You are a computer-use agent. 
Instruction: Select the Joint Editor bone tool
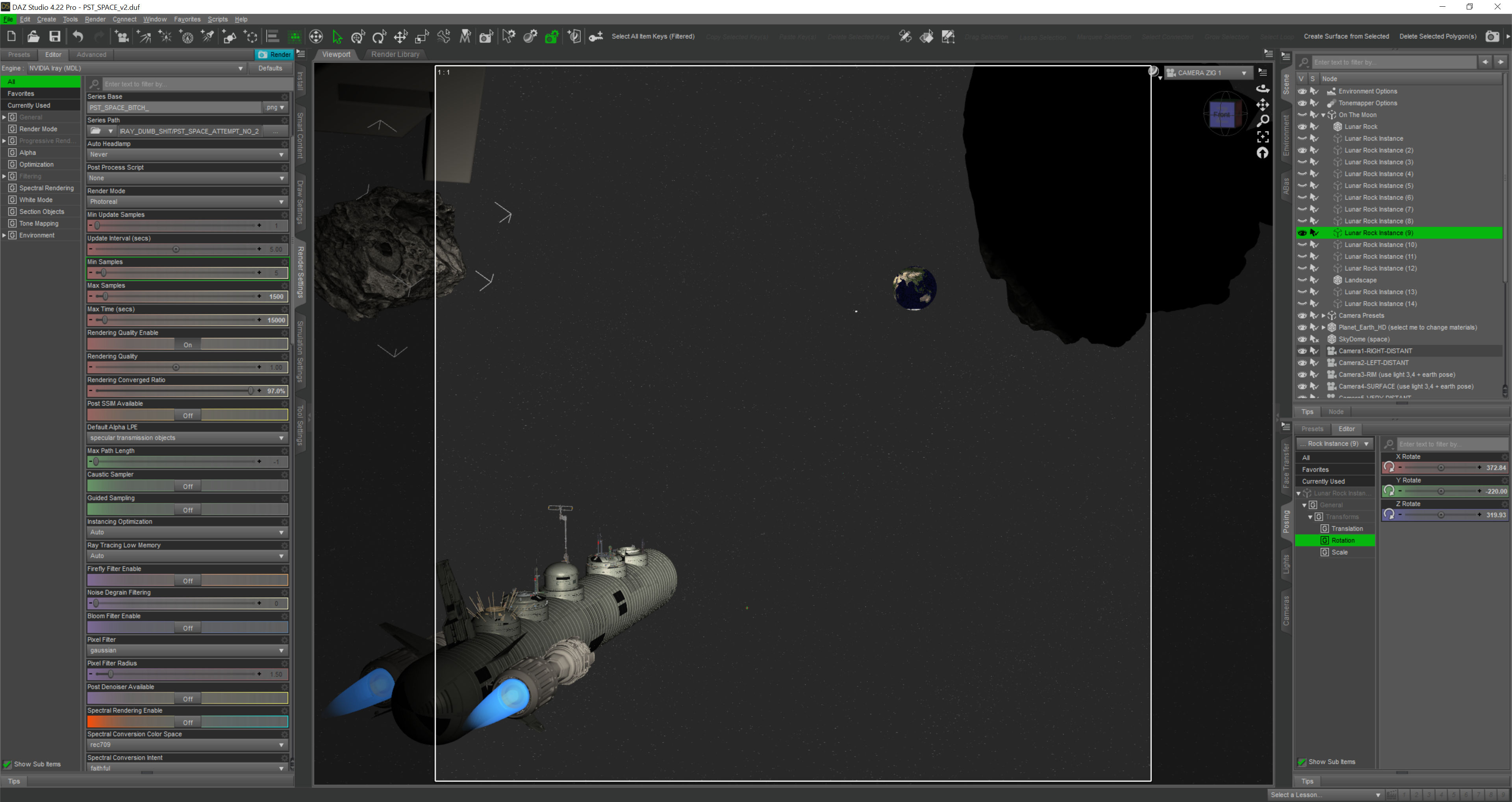tap(444, 36)
